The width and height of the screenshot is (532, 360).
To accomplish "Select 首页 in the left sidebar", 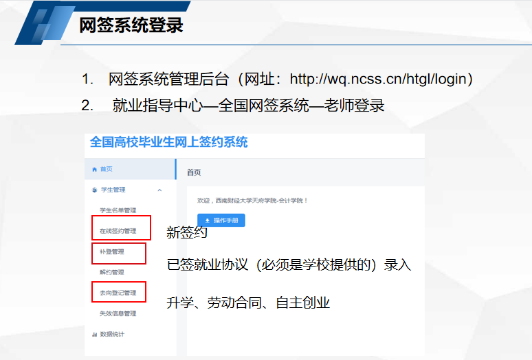I will [x=130, y=169].
